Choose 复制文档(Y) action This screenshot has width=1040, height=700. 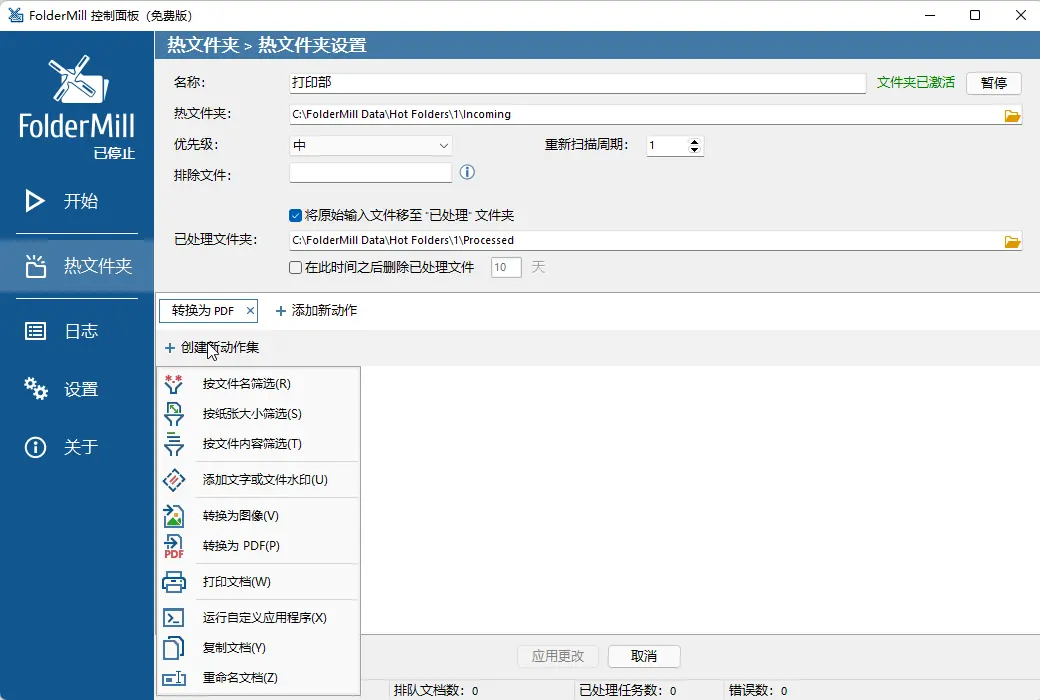259,648
